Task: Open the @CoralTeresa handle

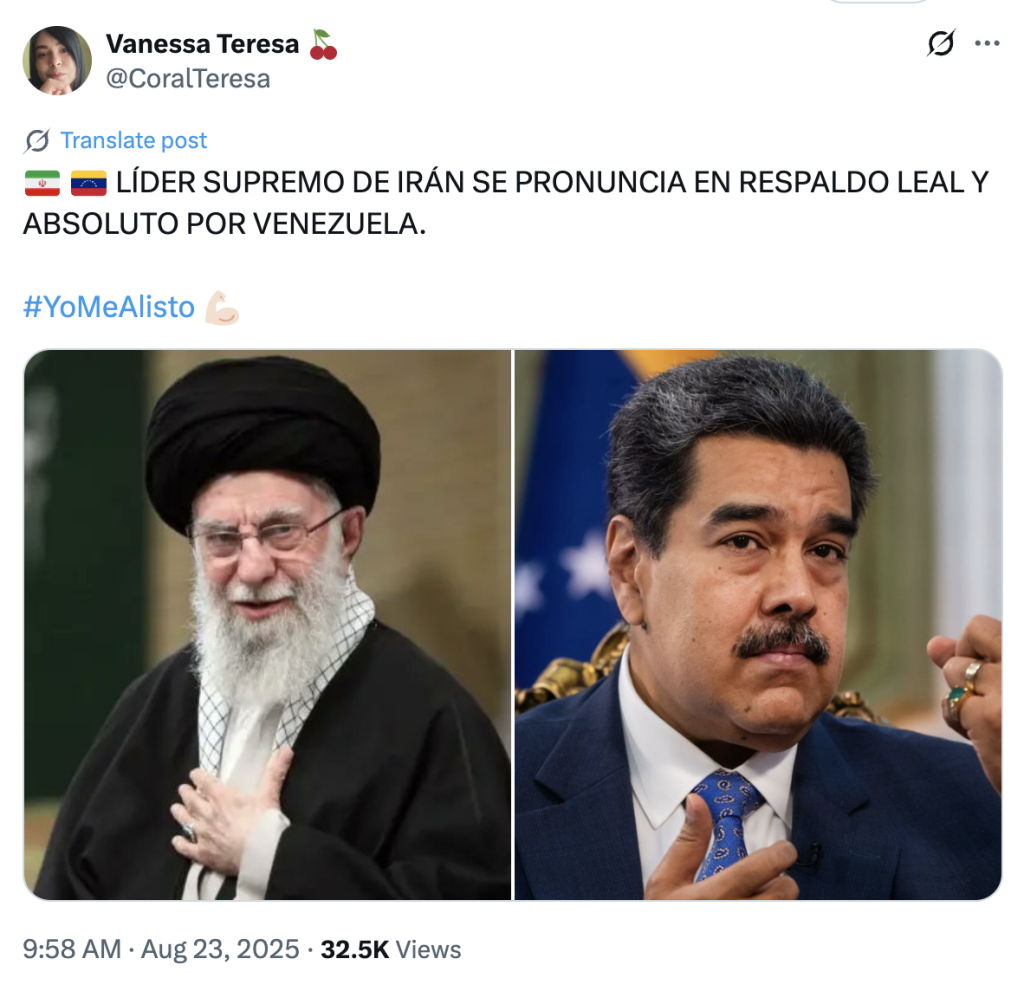Action: click(x=188, y=79)
